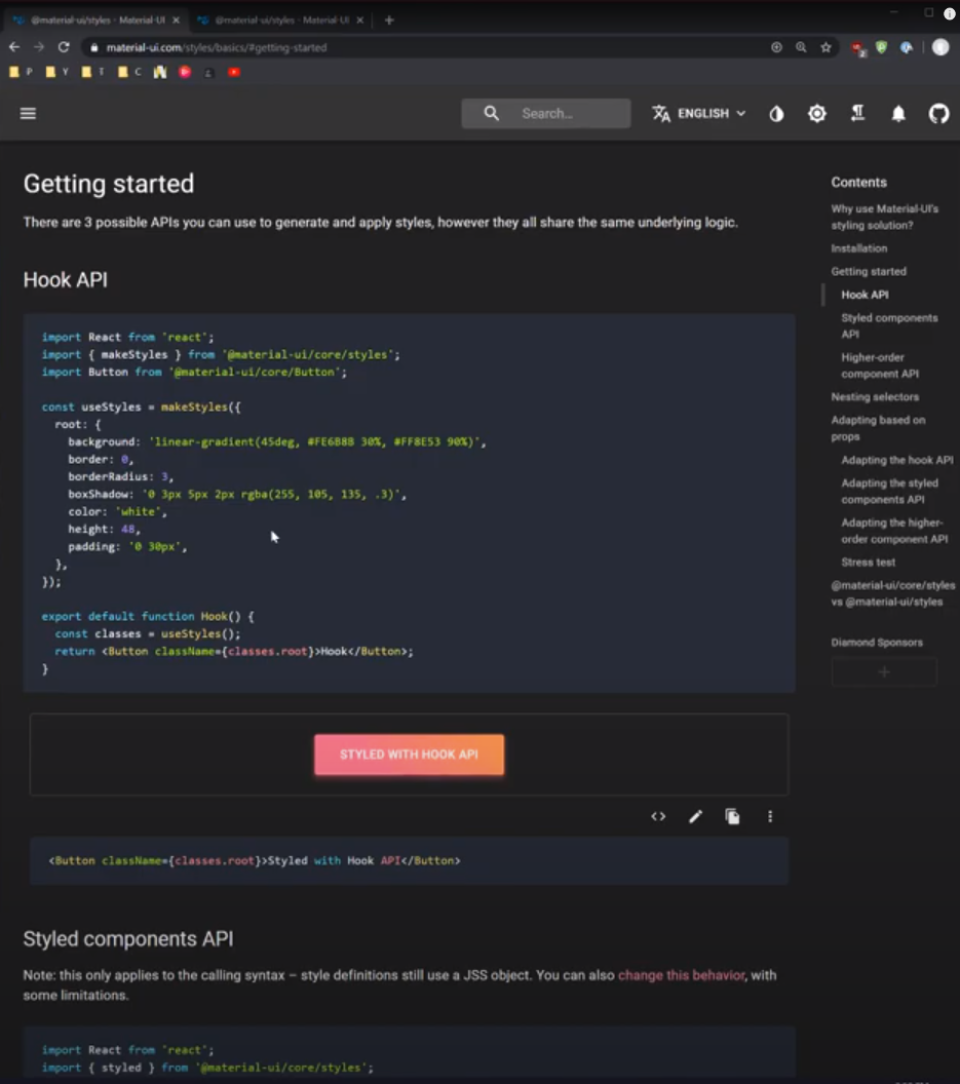Open the T bookmark folder
Screen dimensions: 960x1084
93,72
